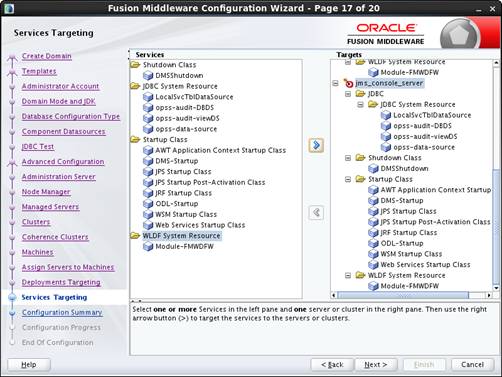Go to Administration Server step
Image resolution: width=502 pixels, height=377 pixels.
click(59, 177)
